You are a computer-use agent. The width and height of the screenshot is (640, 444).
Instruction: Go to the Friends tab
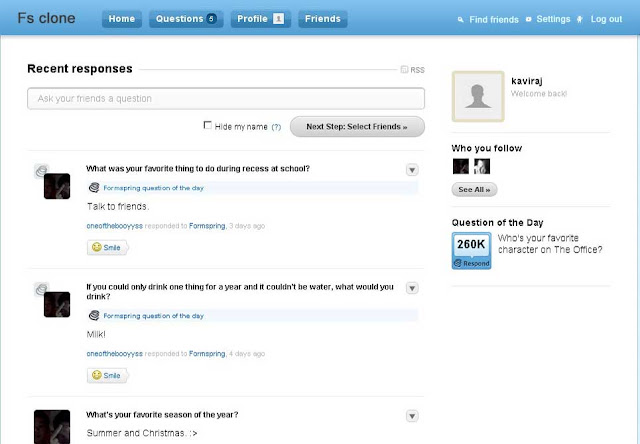click(322, 19)
